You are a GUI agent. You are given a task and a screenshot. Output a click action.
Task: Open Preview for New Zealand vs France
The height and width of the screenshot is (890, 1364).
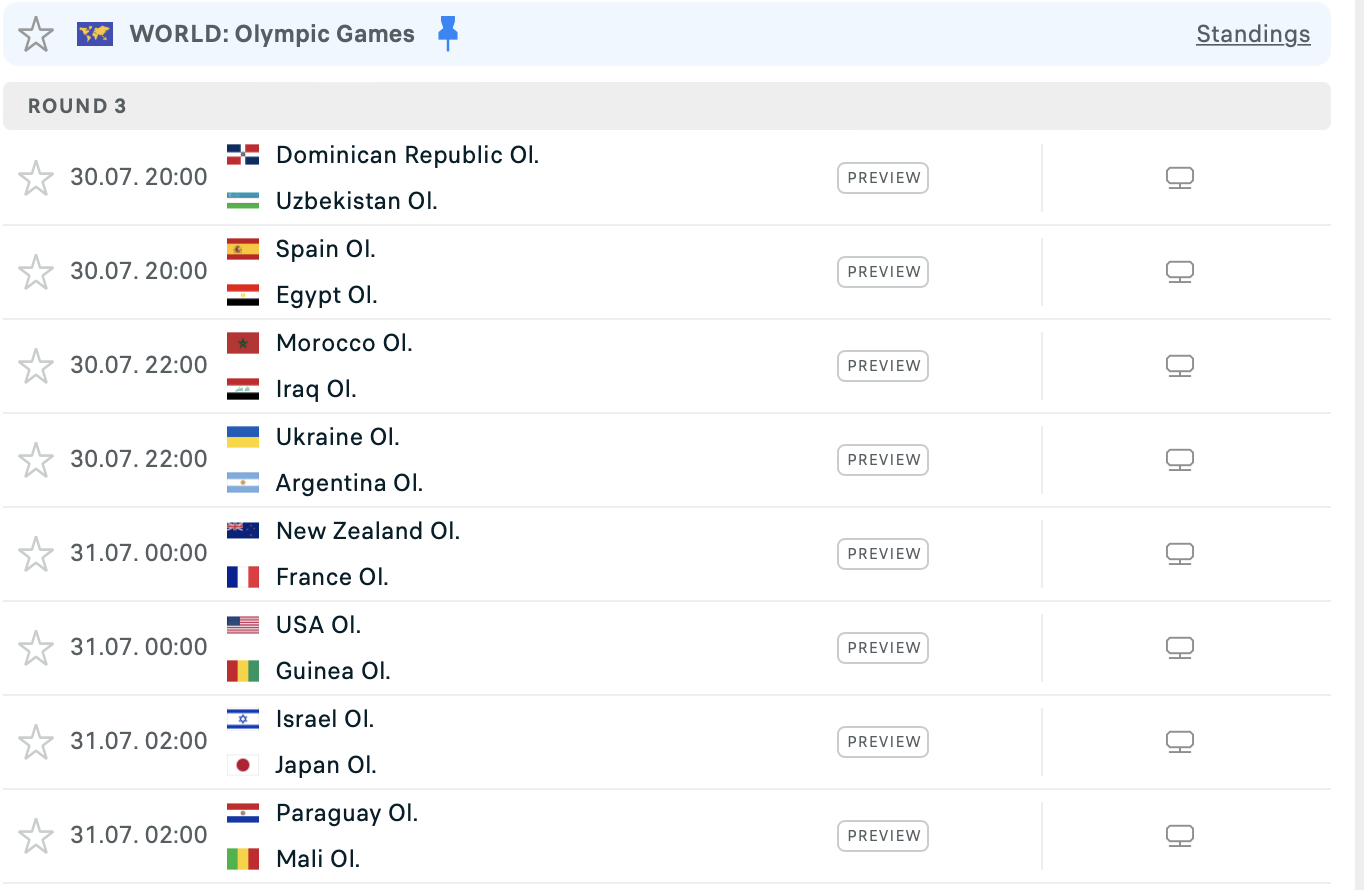(x=883, y=554)
